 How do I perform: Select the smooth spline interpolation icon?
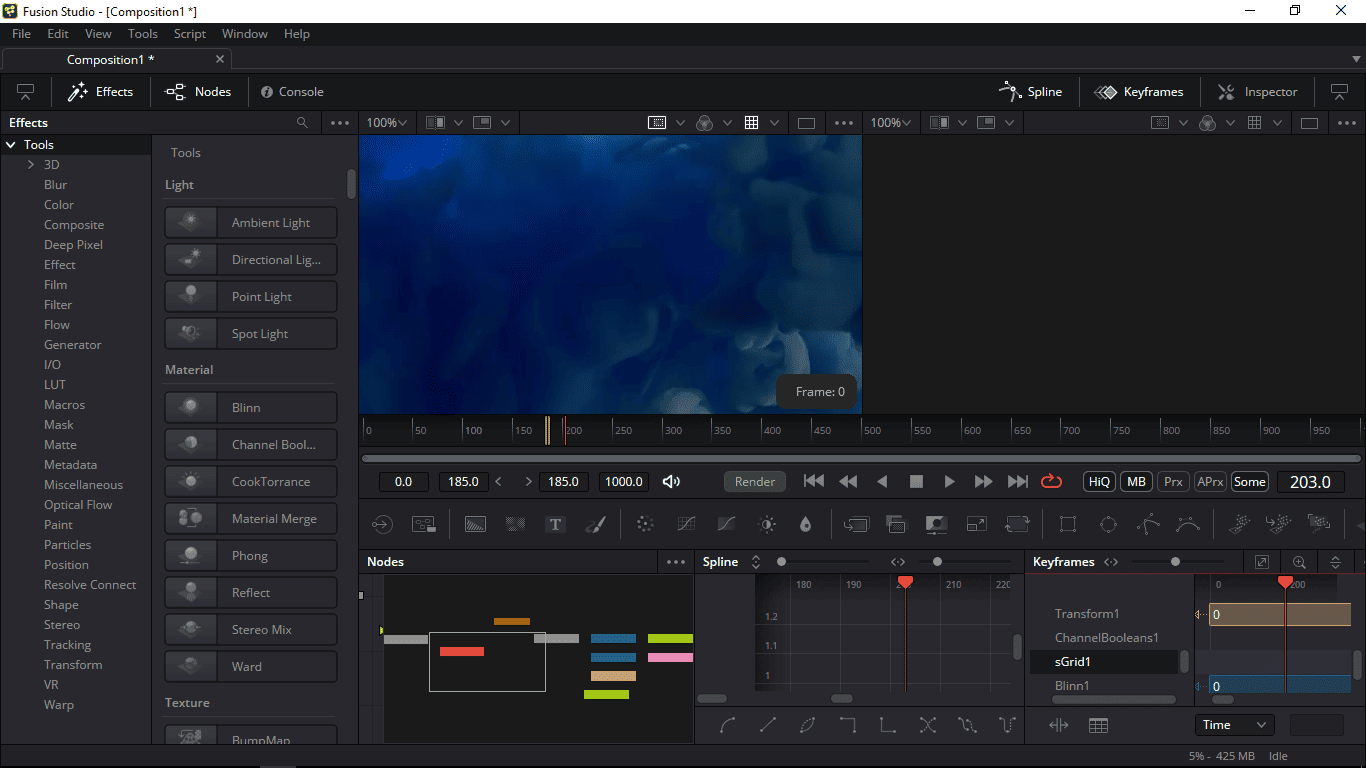click(727, 725)
